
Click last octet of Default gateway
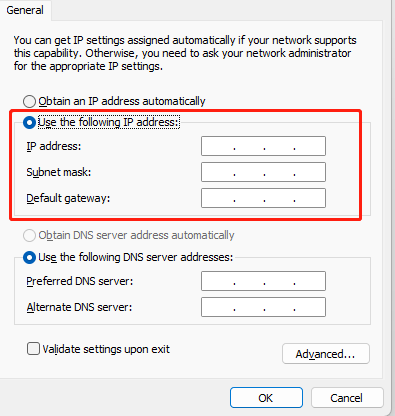310,198
